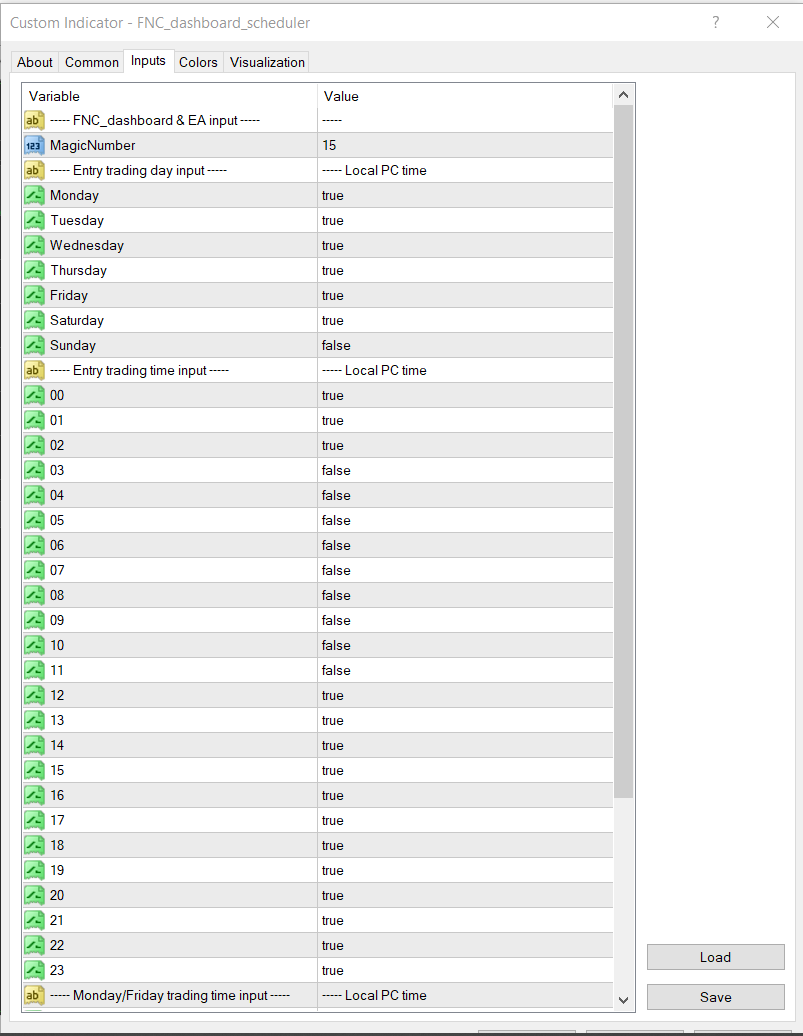Click the scrollbar down arrow
803x1036 pixels.
point(624,998)
